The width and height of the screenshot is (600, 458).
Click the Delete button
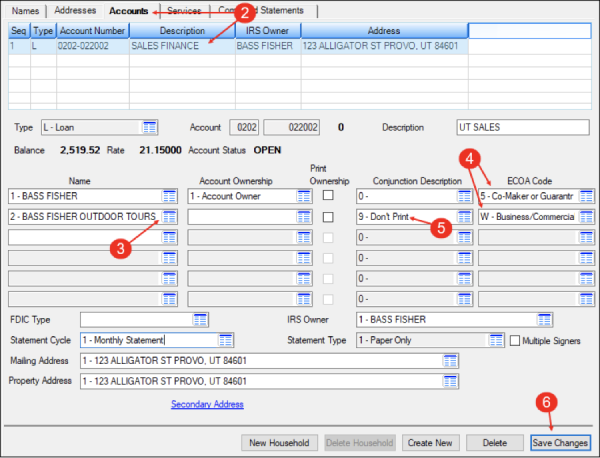495,443
